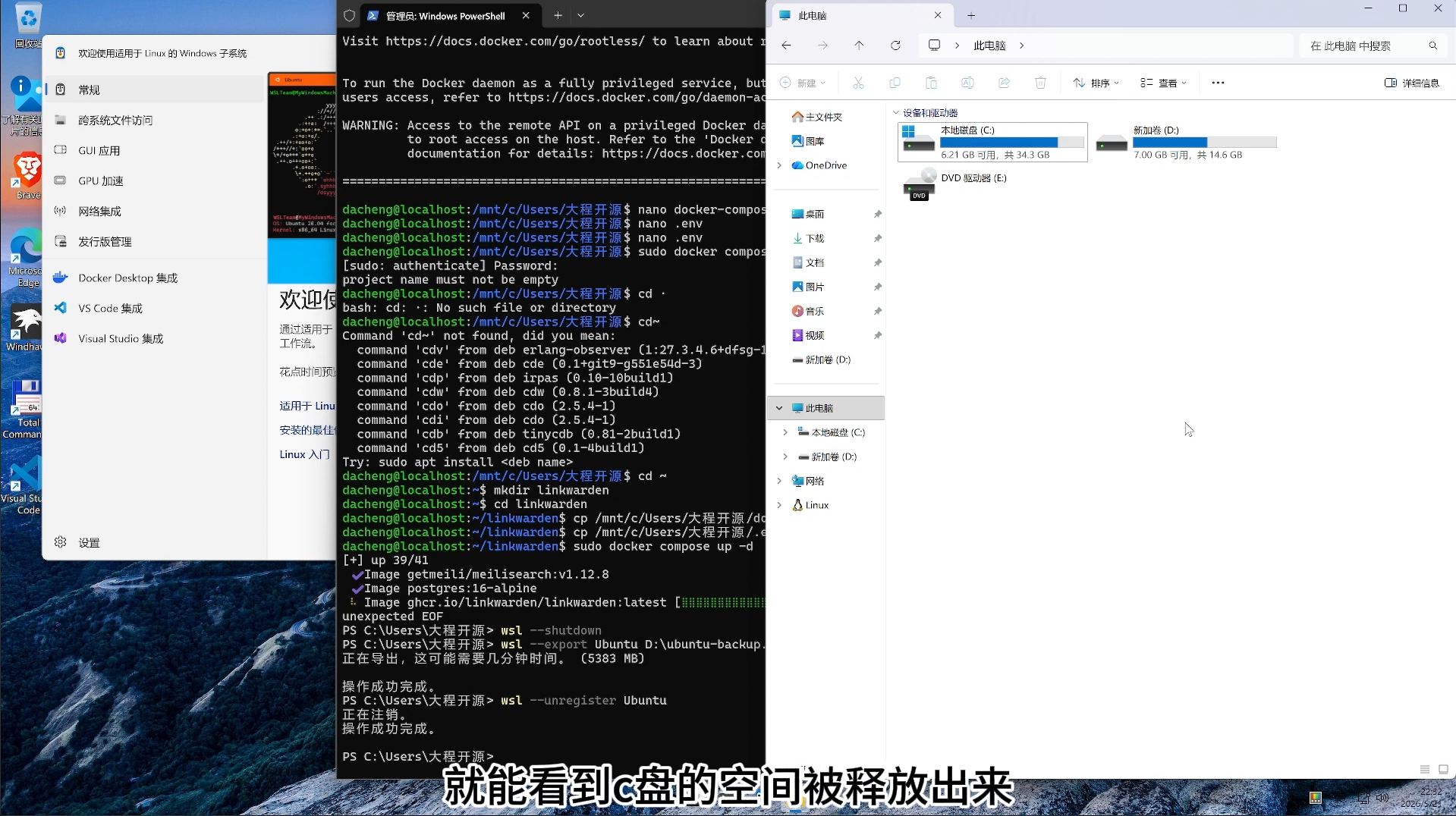Open the 新建 (New) dropdown

click(x=802, y=83)
